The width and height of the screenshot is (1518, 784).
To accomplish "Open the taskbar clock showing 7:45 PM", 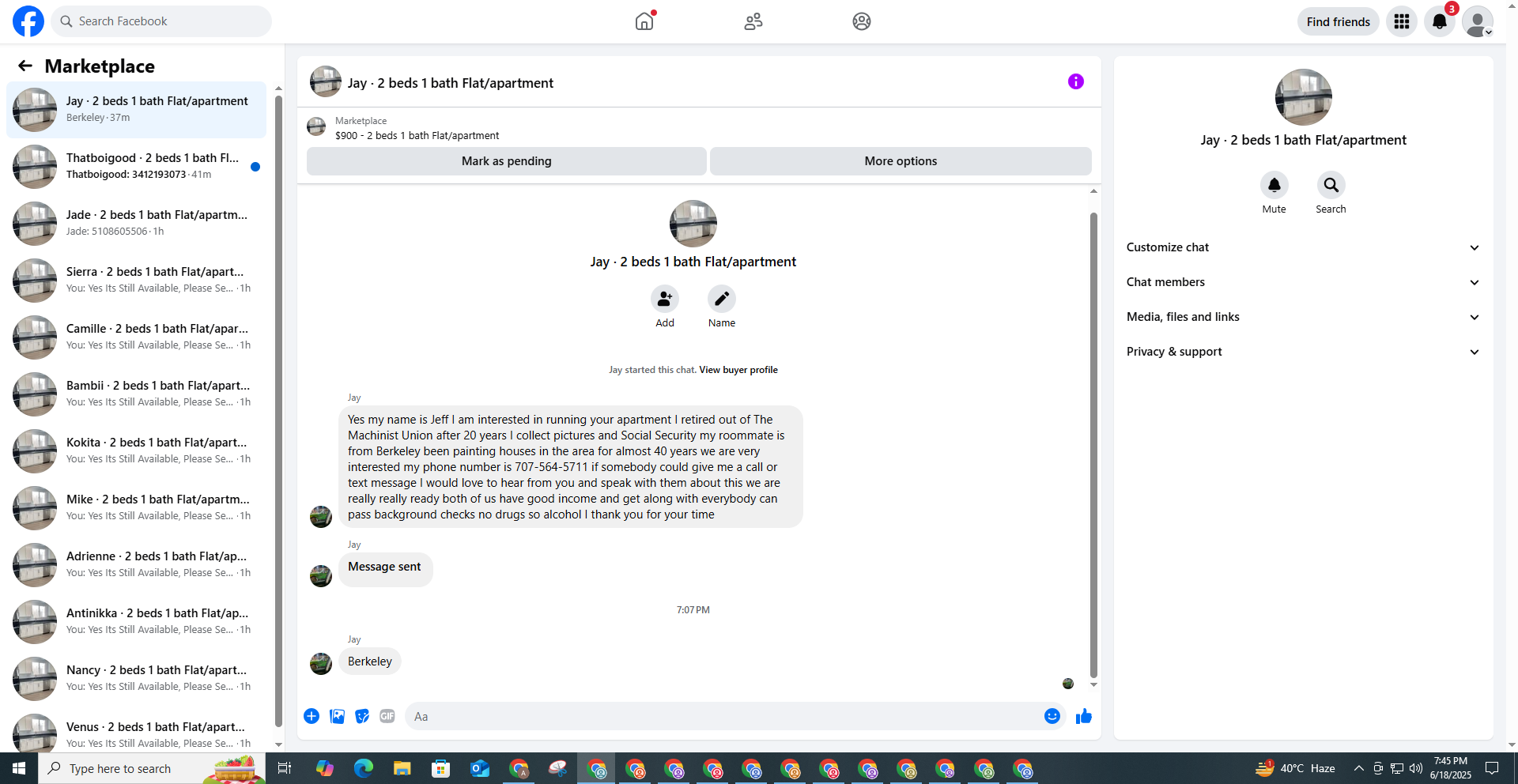I will [x=1451, y=768].
